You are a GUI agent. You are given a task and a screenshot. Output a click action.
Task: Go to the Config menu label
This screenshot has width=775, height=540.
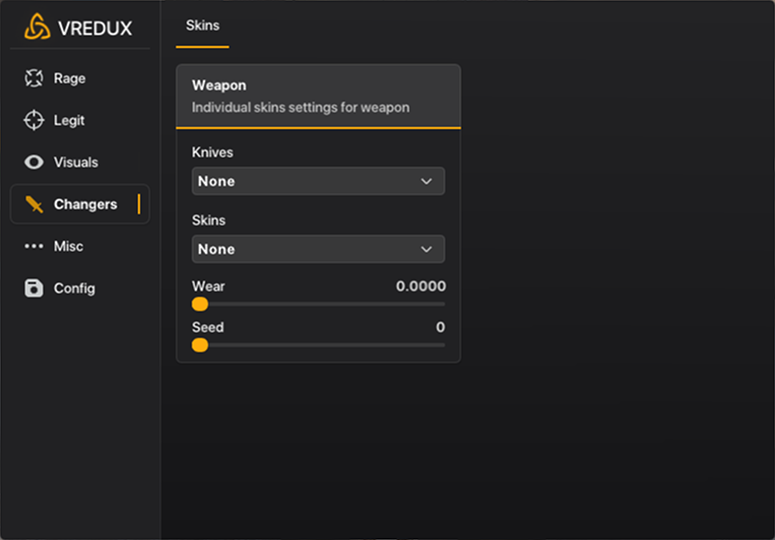[74, 288]
